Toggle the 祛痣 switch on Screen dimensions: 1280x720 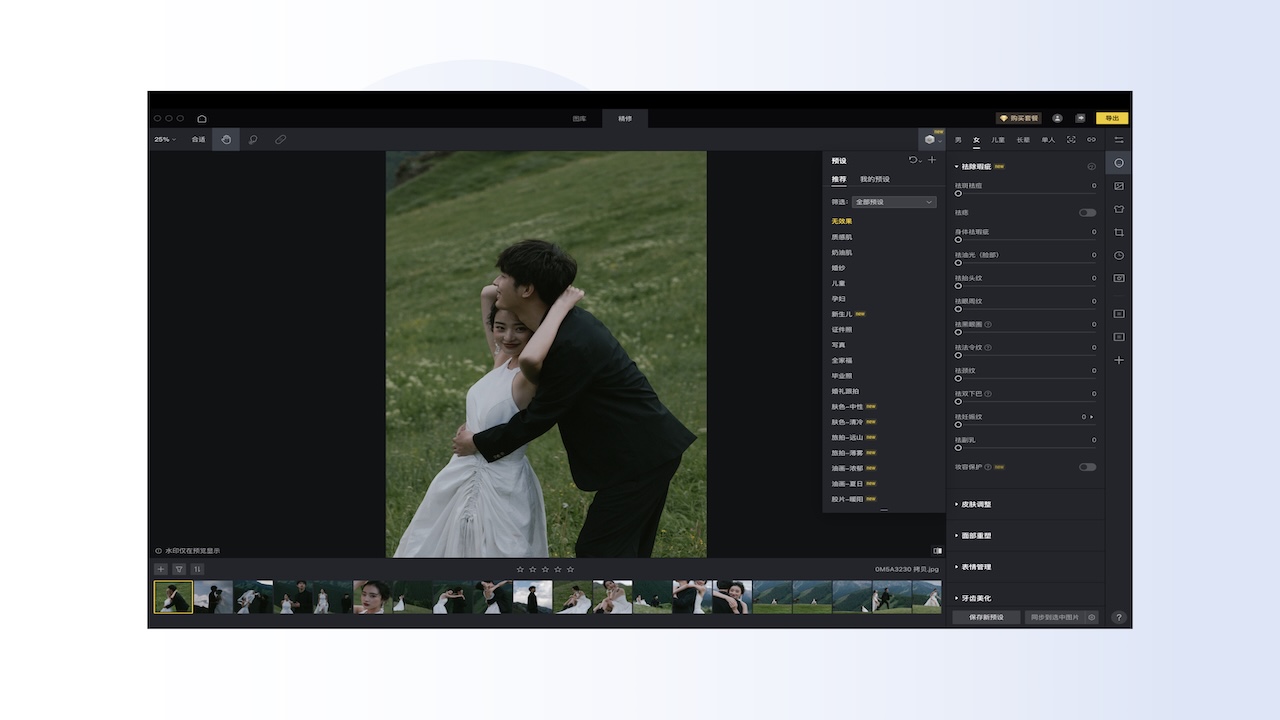[1087, 212]
